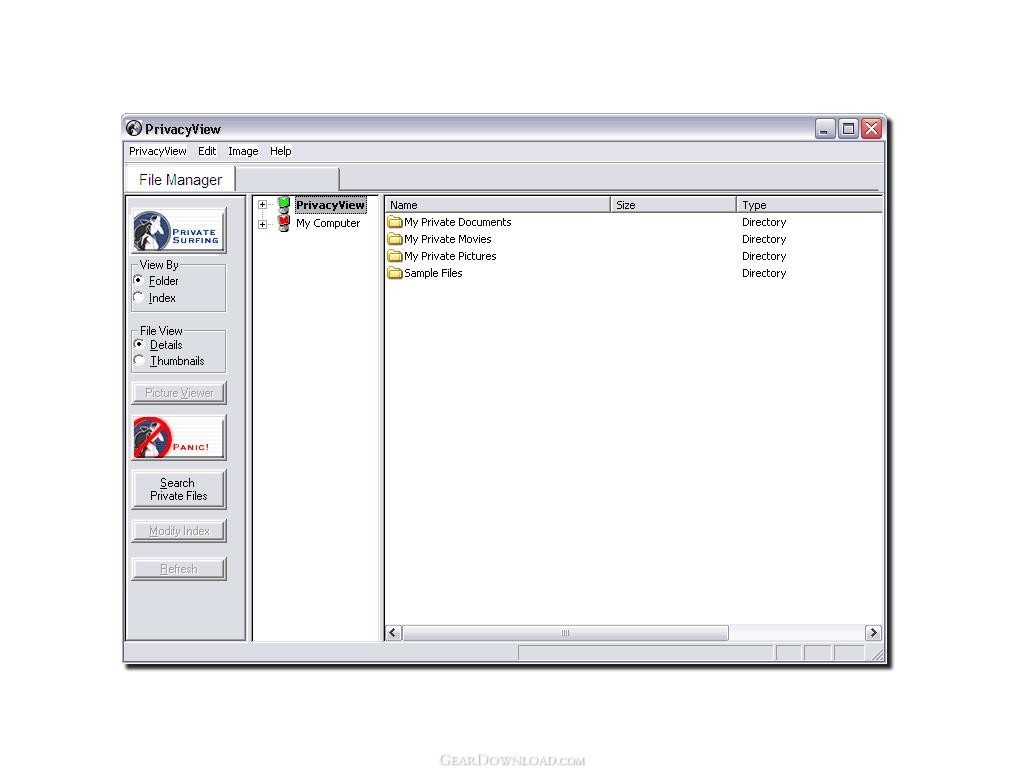The width and height of the screenshot is (1024, 768).
Task: Click Sample Files folder icon
Action: coord(394,273)
